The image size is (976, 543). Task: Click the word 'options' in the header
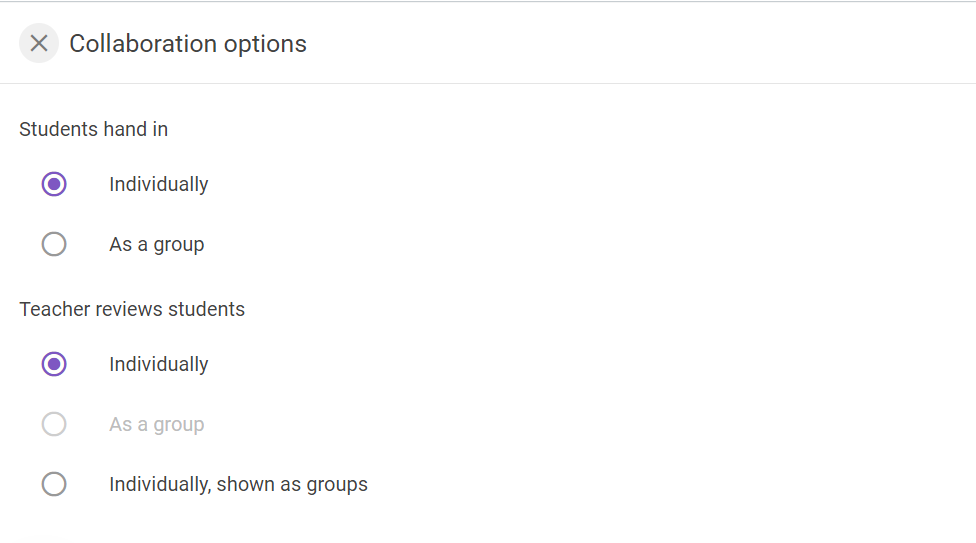(x=265, y=45)
